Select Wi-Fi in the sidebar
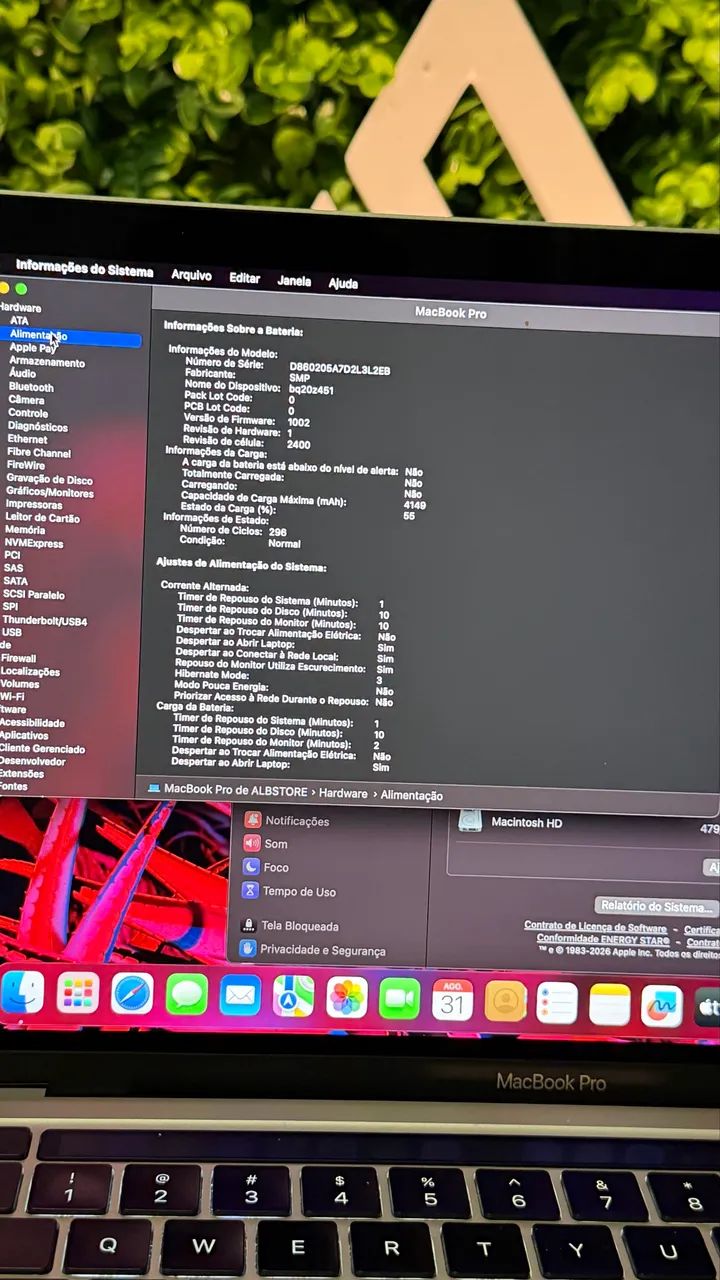The width and height of the screenshot is (720, 1280). 12,697
